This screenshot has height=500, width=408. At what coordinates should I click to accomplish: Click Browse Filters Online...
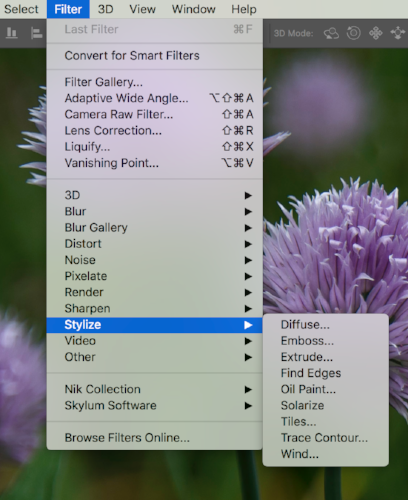pyautogui.click(x=155, y=438)
